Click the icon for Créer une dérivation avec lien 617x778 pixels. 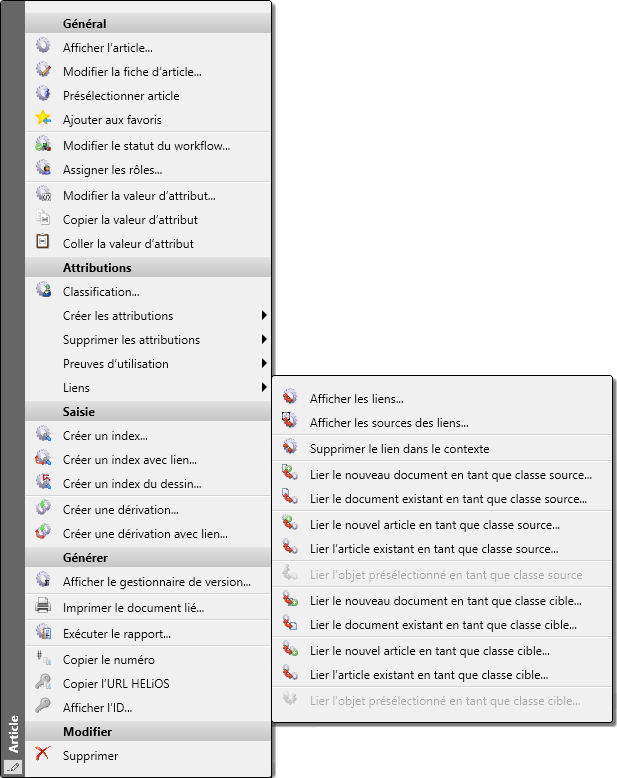43,531
